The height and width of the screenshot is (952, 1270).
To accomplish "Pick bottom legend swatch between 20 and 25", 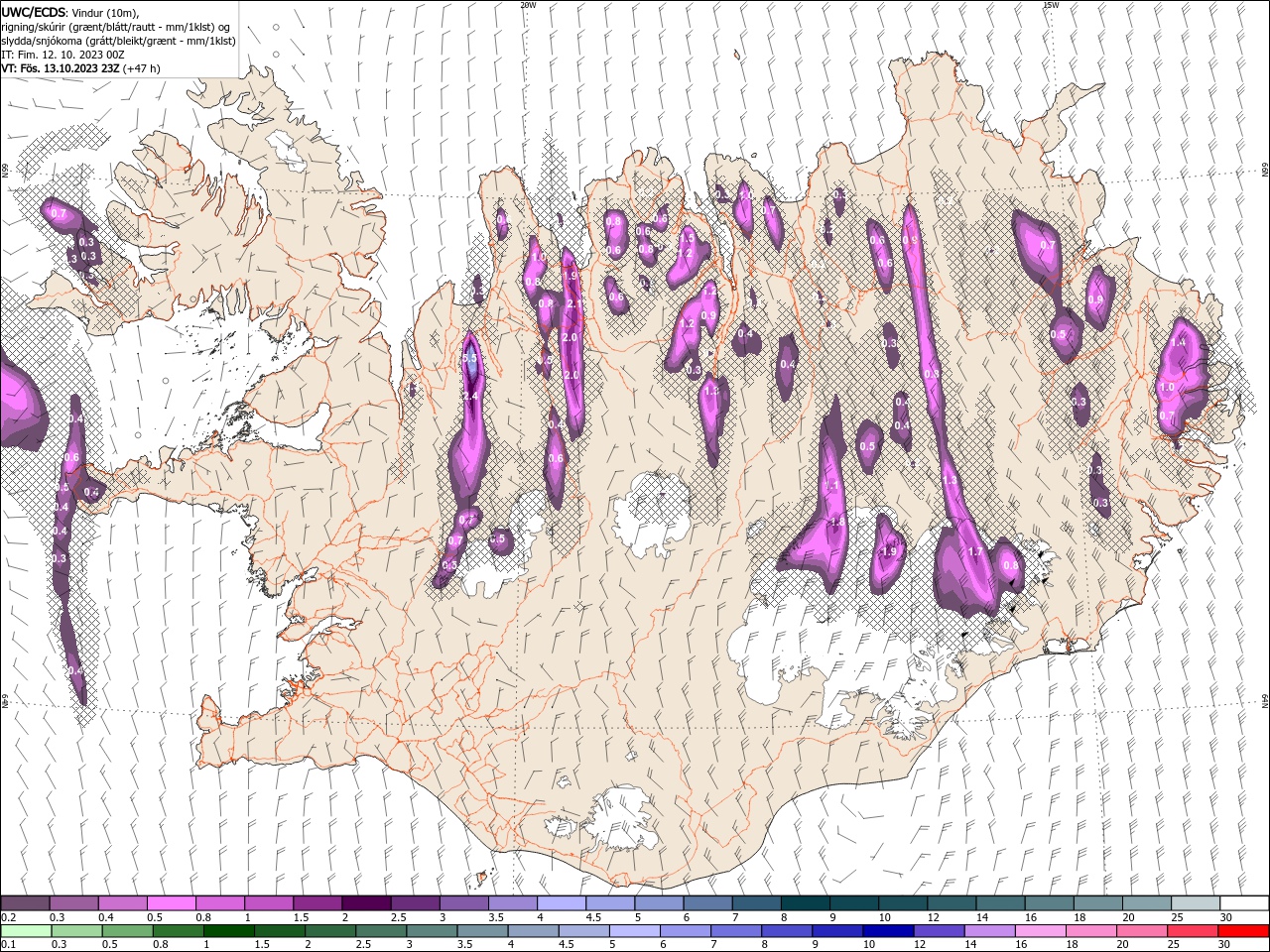I will (1141, 931).
